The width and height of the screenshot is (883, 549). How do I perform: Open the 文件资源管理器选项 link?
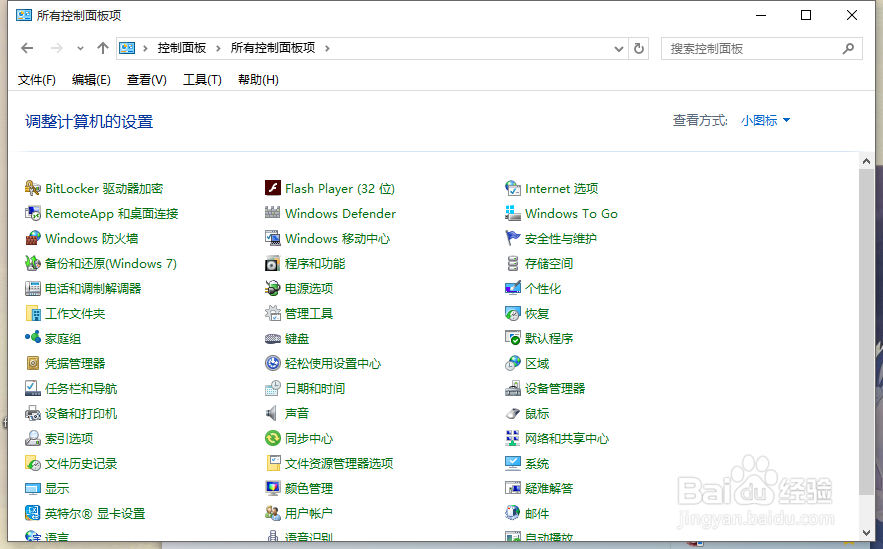click(339, 463)
